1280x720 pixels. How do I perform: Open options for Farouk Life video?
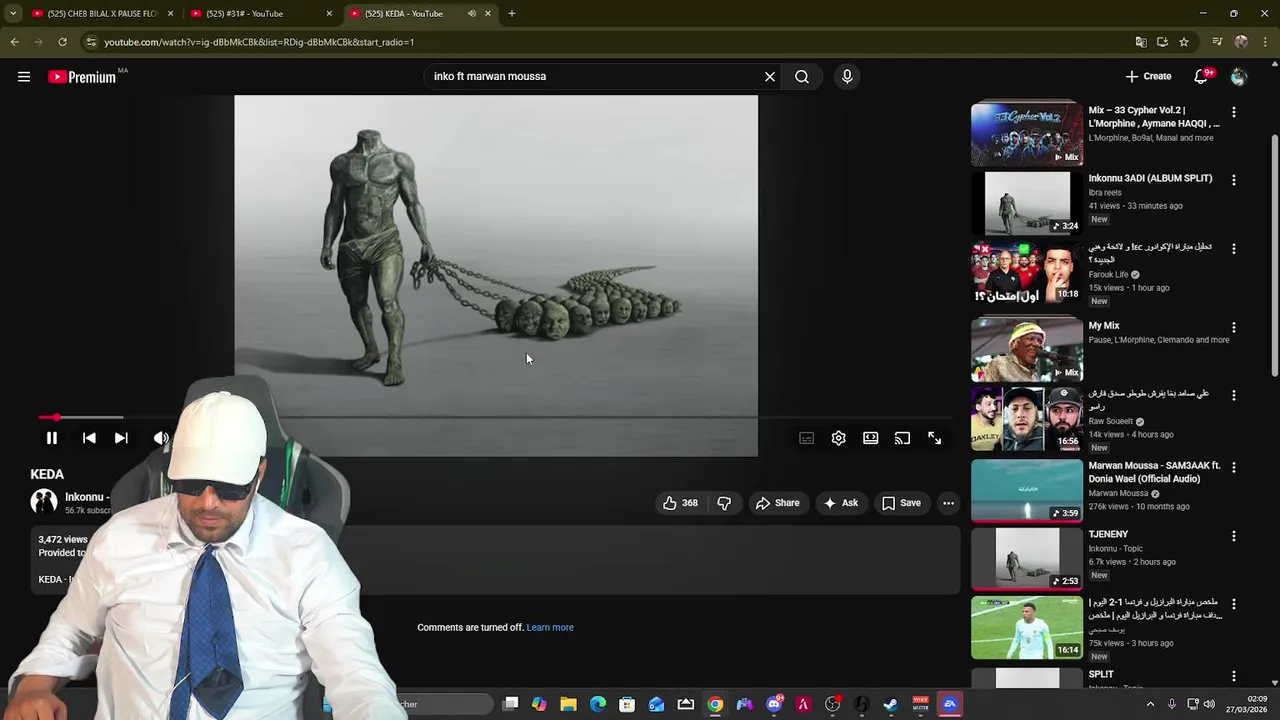coord(1234,249)
